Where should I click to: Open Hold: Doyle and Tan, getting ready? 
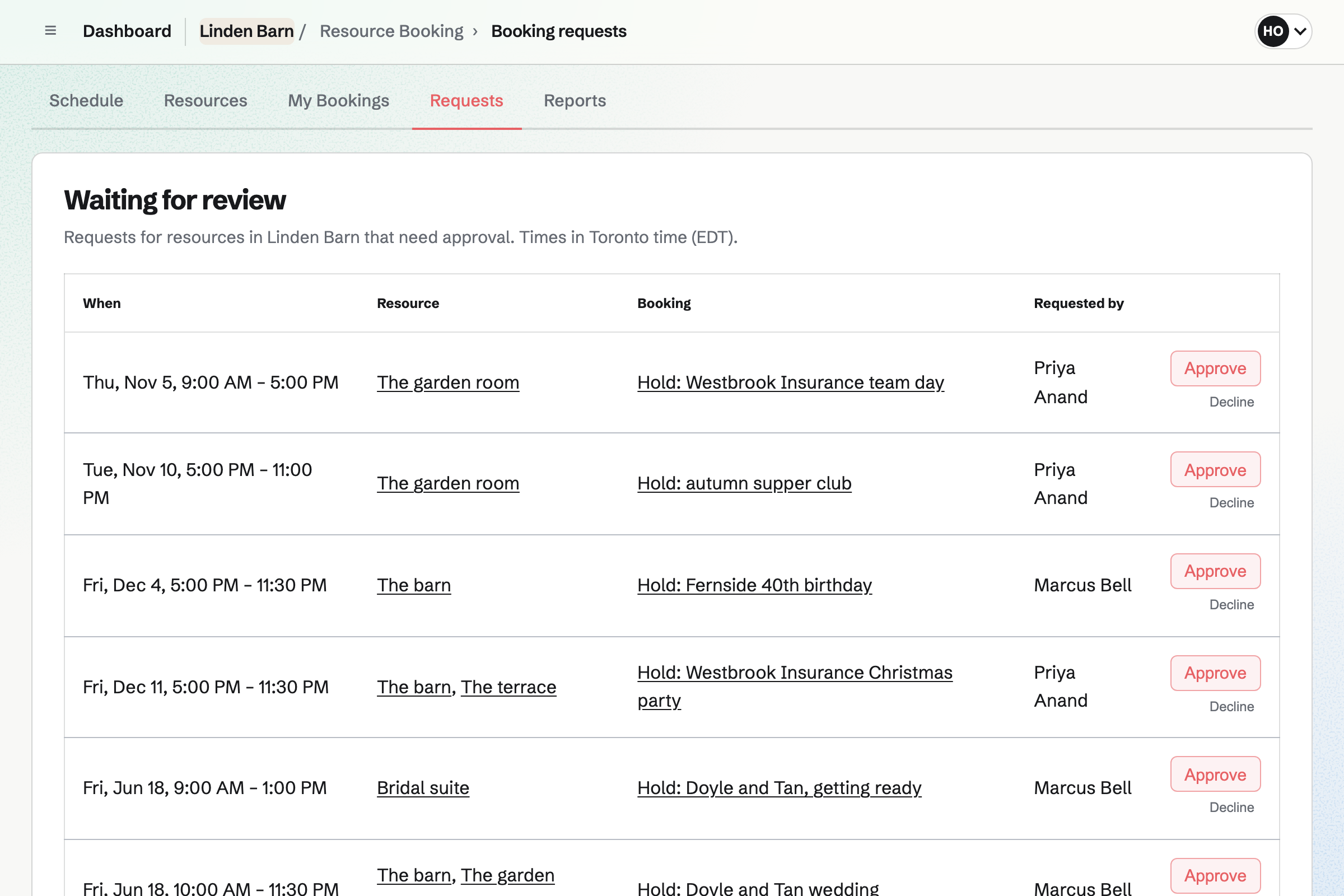pos(779,788)
